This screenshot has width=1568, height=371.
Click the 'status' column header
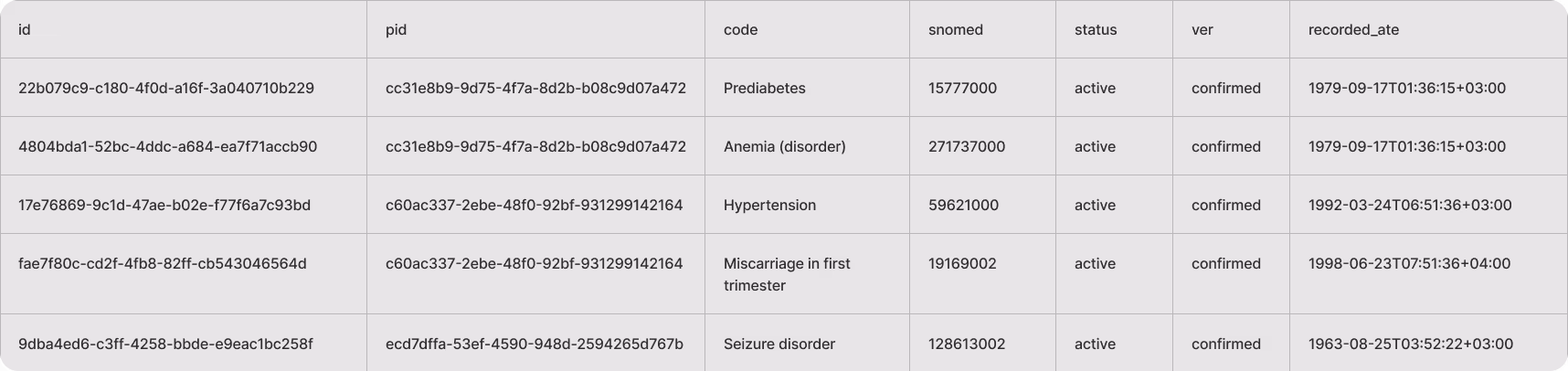tap(1095, 30)
